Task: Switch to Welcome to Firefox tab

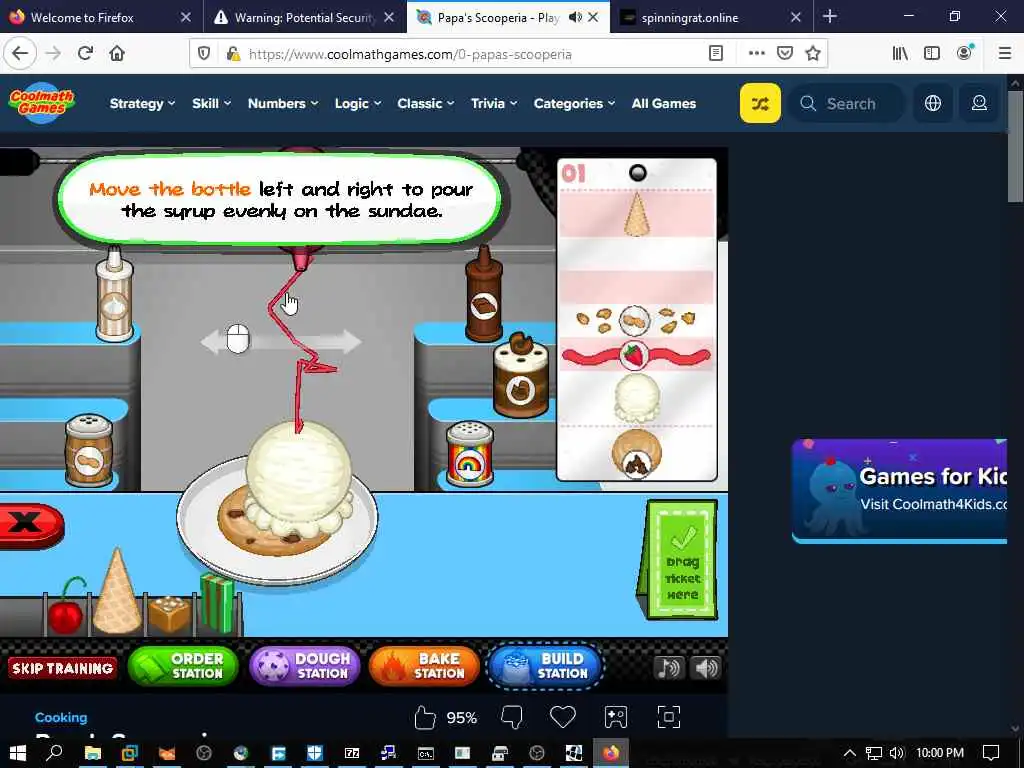Action: click(x=101, y=17)
